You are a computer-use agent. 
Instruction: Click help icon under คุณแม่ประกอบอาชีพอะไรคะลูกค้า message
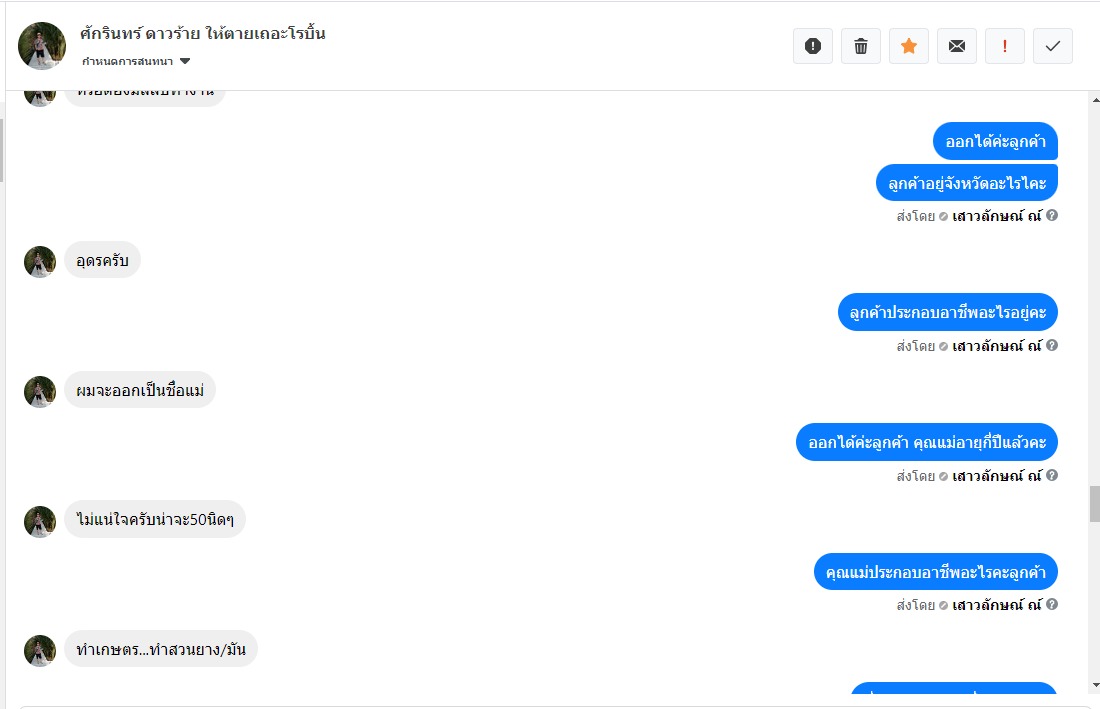(1052, 604)
